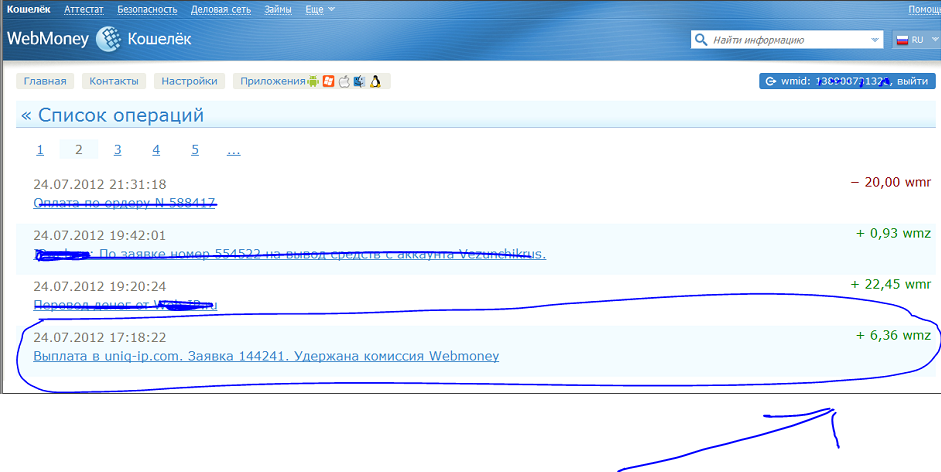Screen dimensions: 941x472
Task: Go to operations page 4
Action: (156, 150)
